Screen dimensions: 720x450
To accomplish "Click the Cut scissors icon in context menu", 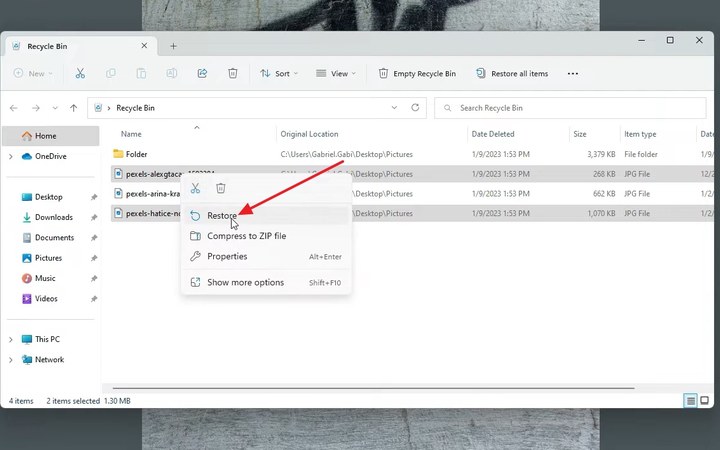I will [196, 188].
